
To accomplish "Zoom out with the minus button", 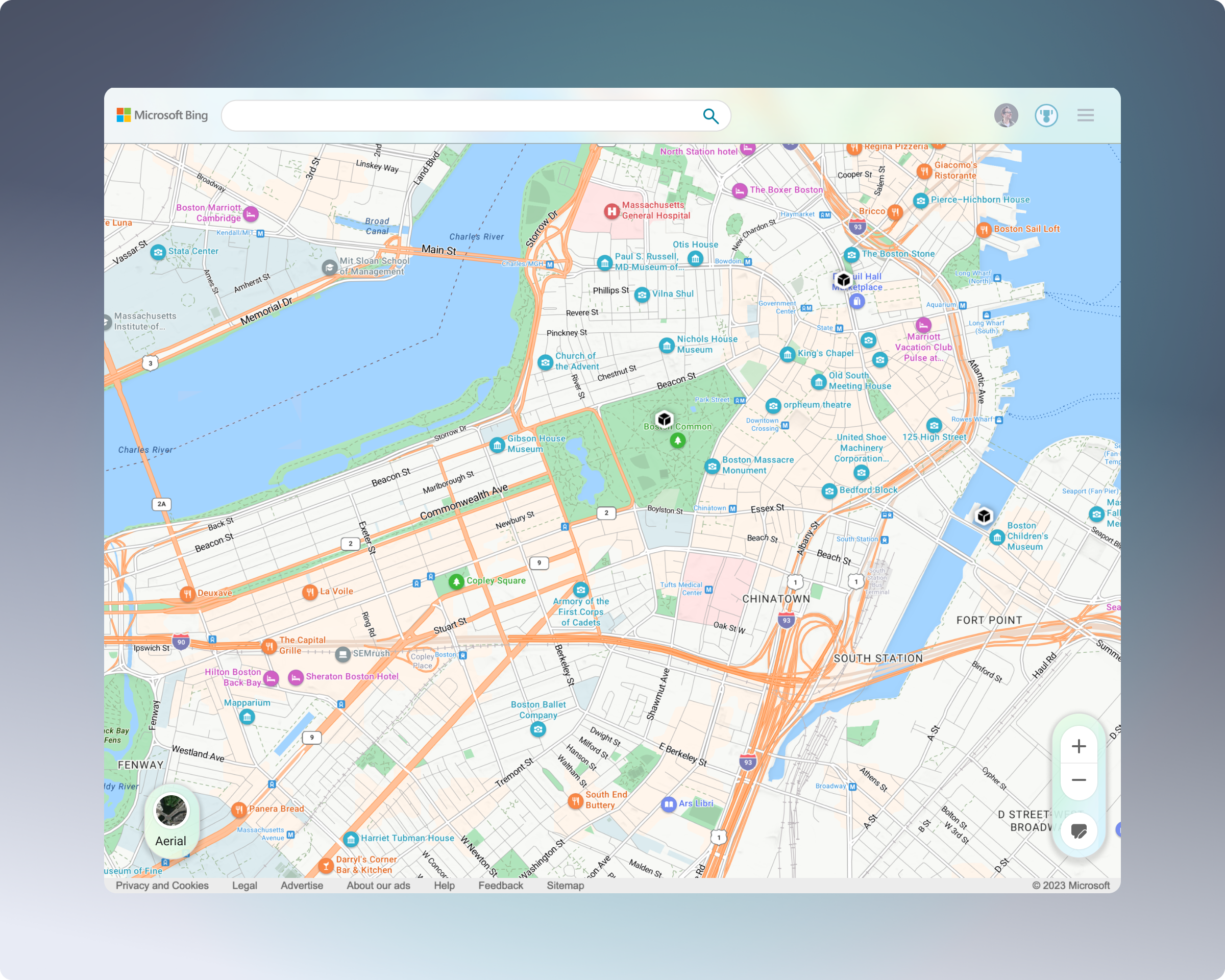I will pyautogui.click(x=1079, y=780).
